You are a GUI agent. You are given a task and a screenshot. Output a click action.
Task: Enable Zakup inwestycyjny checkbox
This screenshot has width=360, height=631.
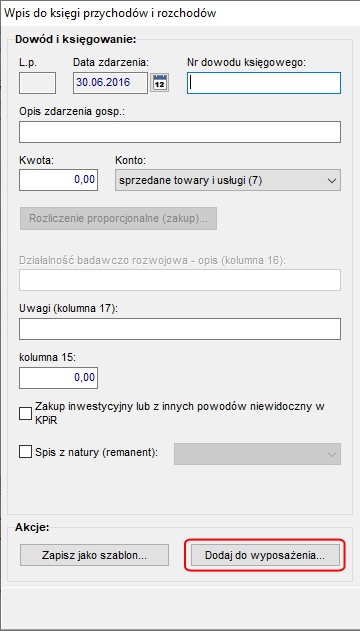[25, 413]
